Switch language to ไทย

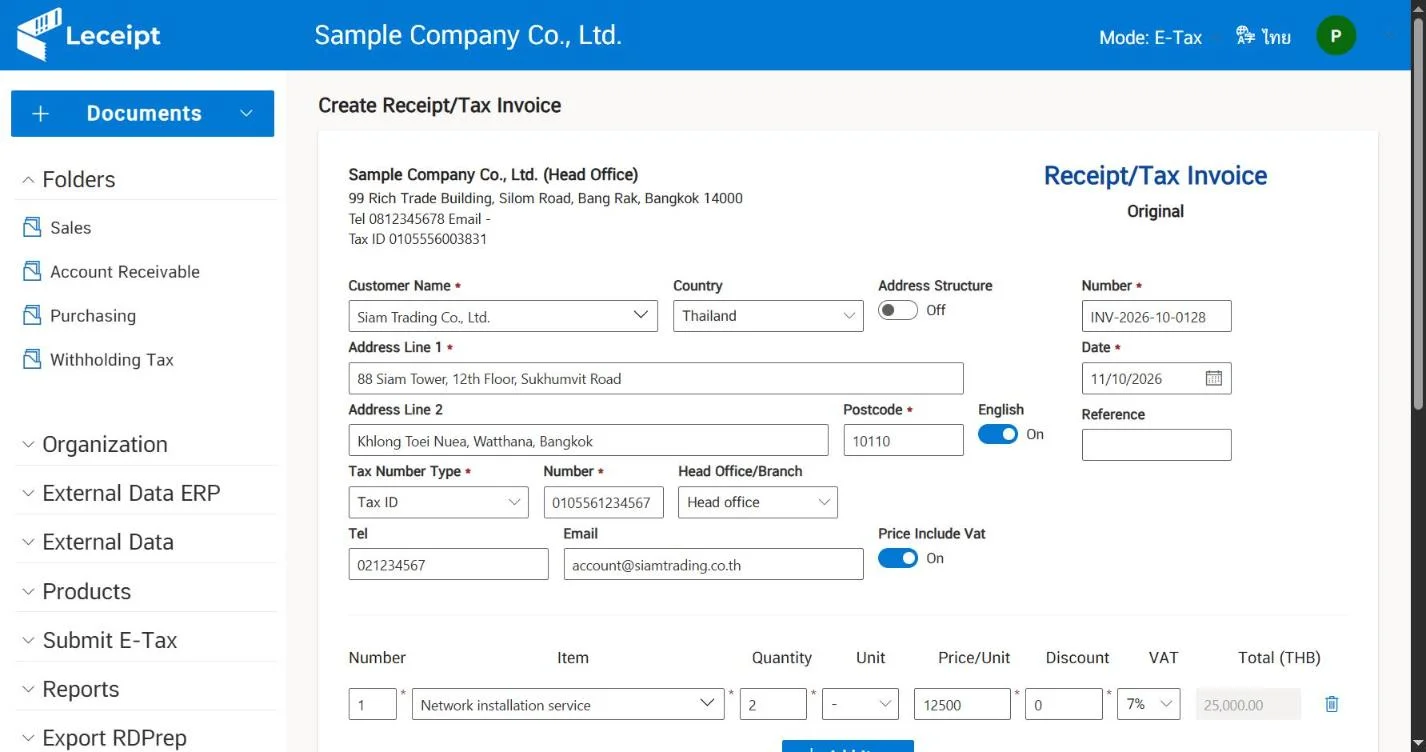click(x=1276, y=38)
